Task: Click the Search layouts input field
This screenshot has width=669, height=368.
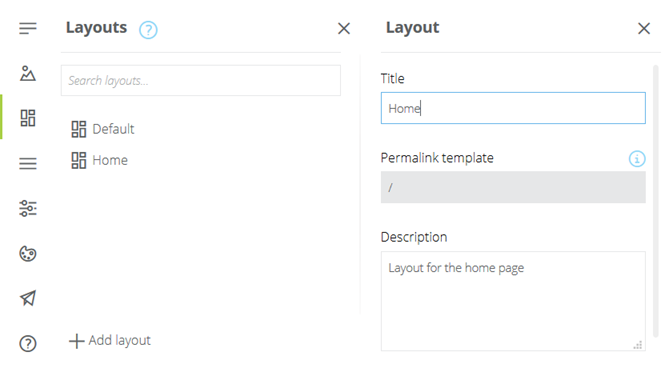Action: (x=201, y=81)
